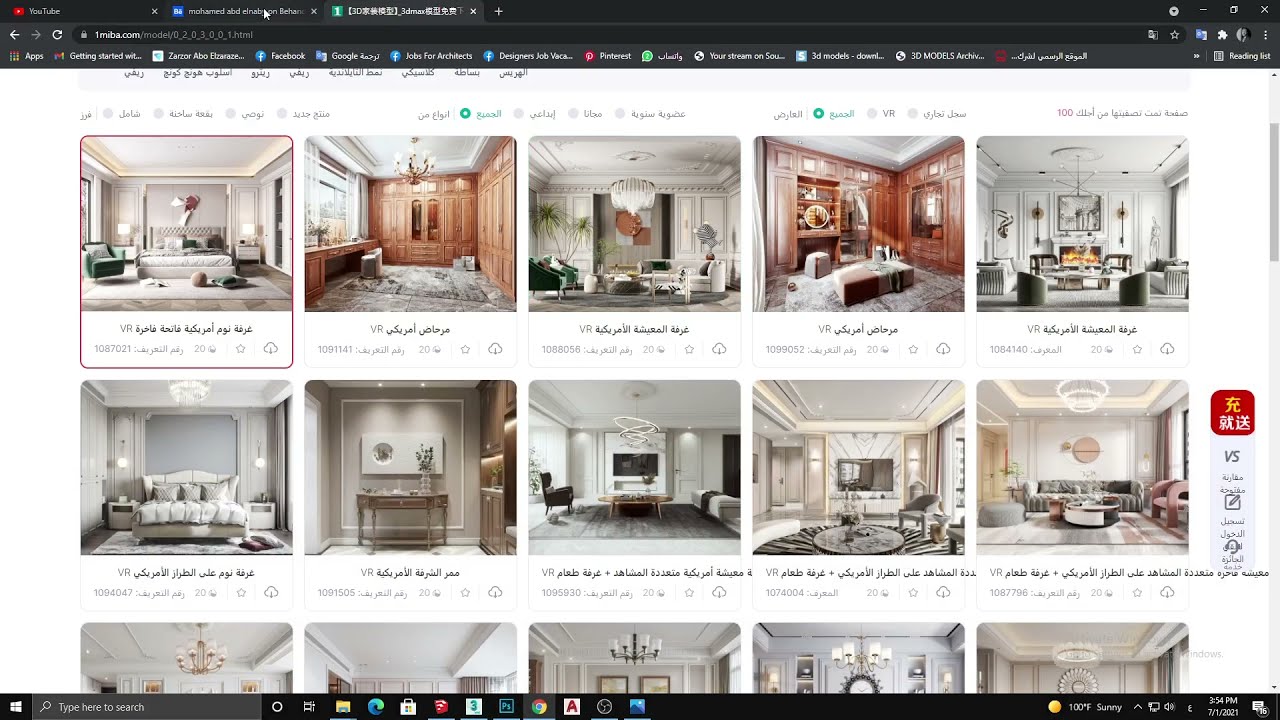Open the Pinterest bookmark
The image size is (1280, 720).
[x=607, y=56]
